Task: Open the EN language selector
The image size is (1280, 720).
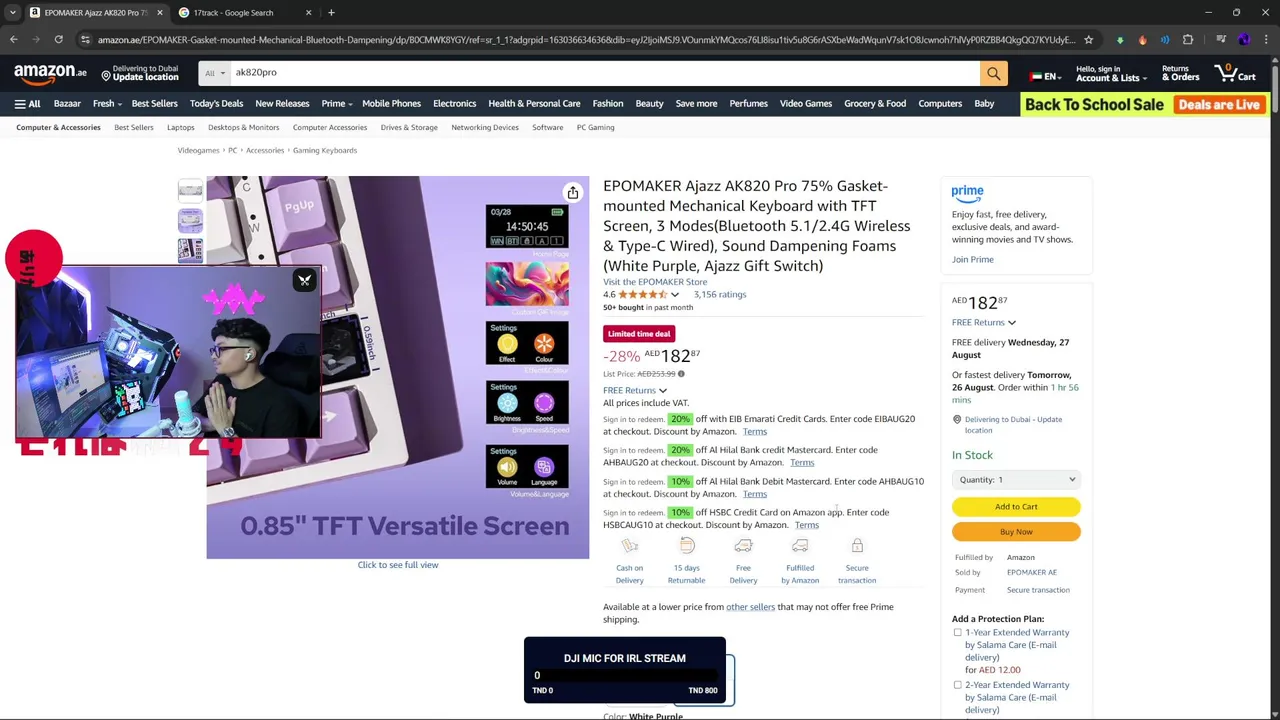Action: 1045,76
